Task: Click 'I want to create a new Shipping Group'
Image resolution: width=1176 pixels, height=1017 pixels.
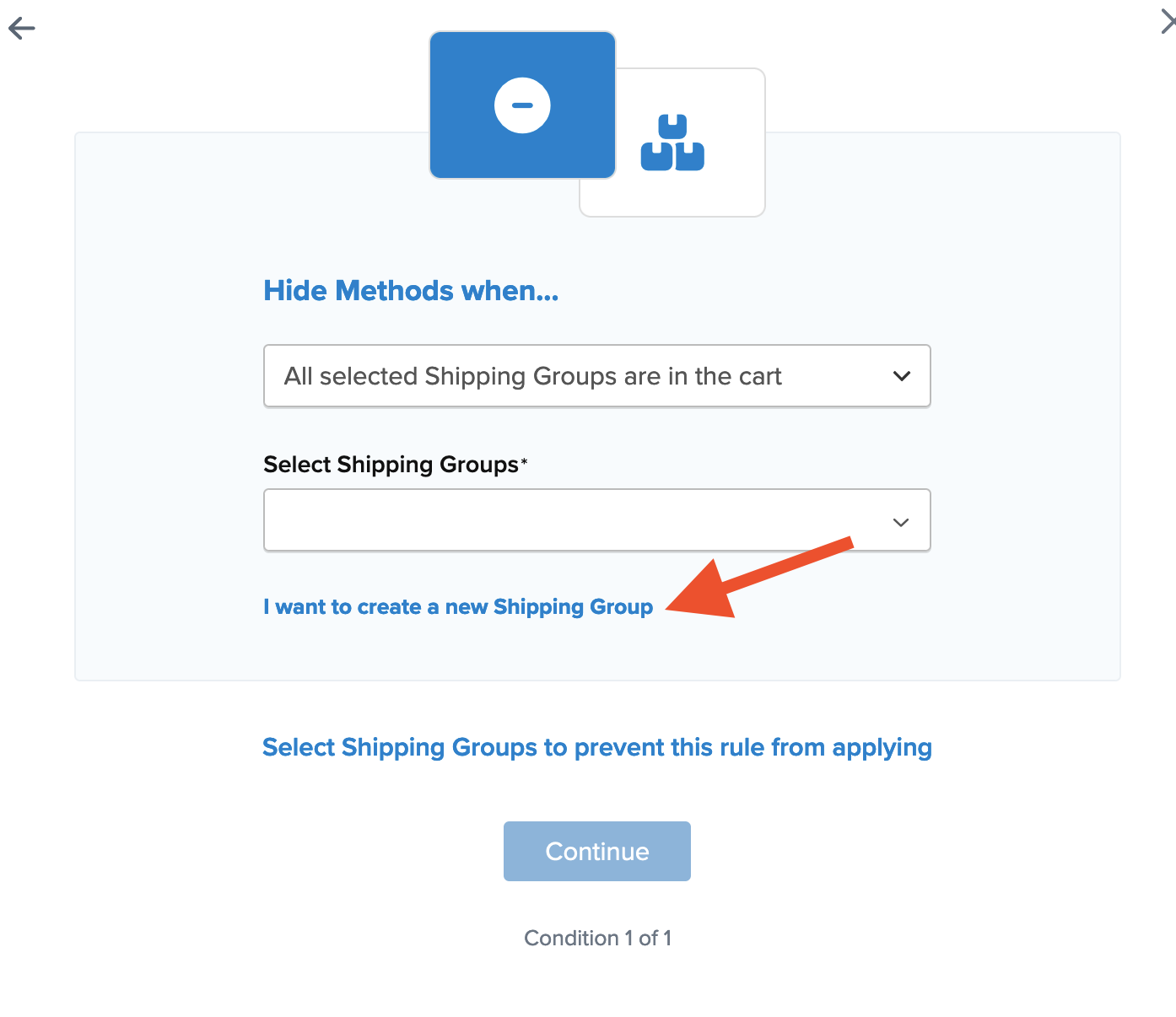Action: pyautogui.click(x=457, y=607)
